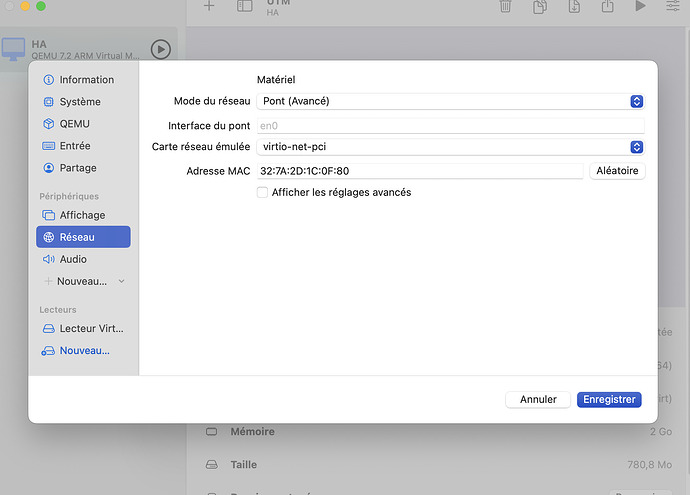Viewport: 690px width, 495px height.
Task: Start the HA virtual machine from sidebar
Action: click(160, 49)
